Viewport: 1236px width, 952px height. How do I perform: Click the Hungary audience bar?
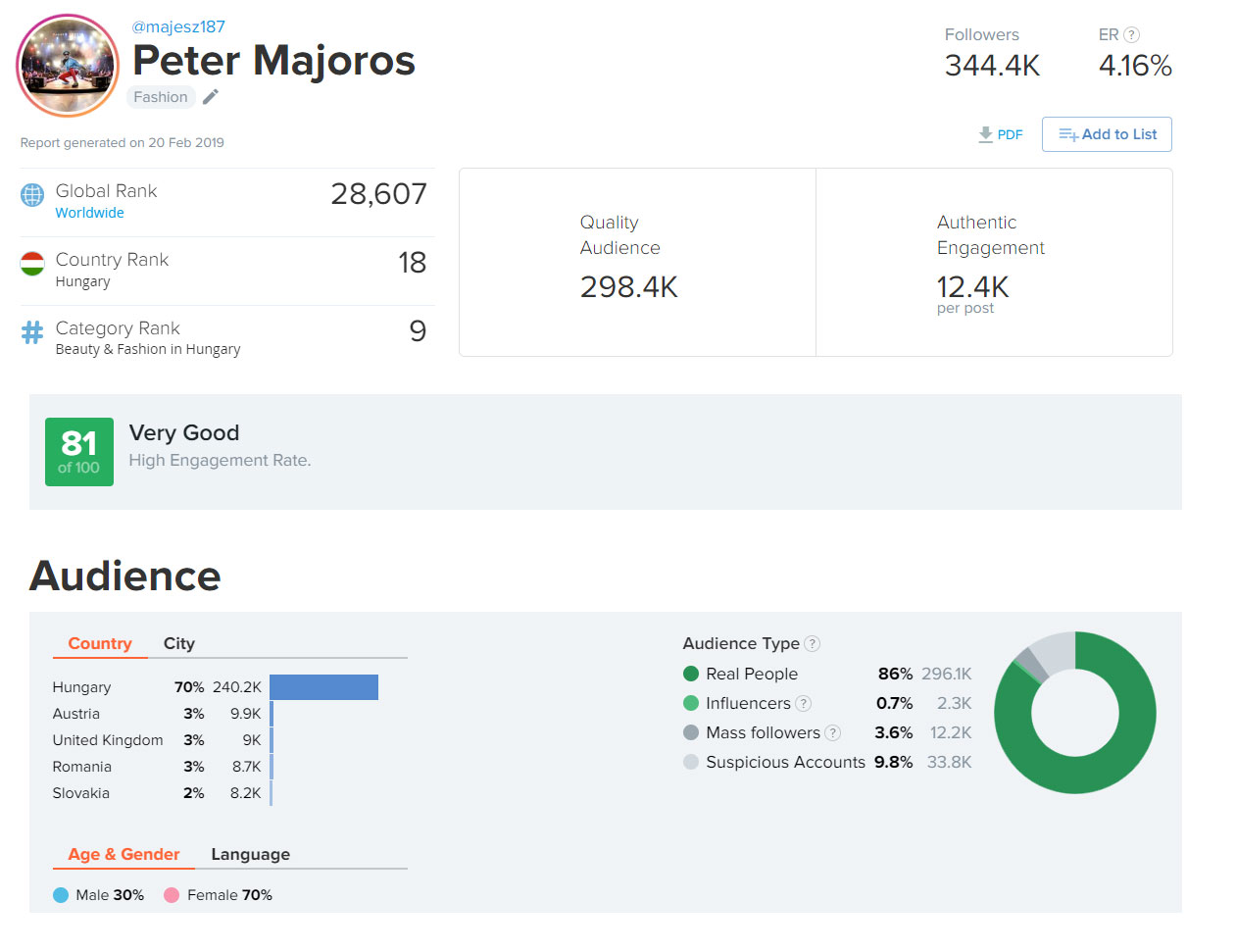(x=323, y=687)
